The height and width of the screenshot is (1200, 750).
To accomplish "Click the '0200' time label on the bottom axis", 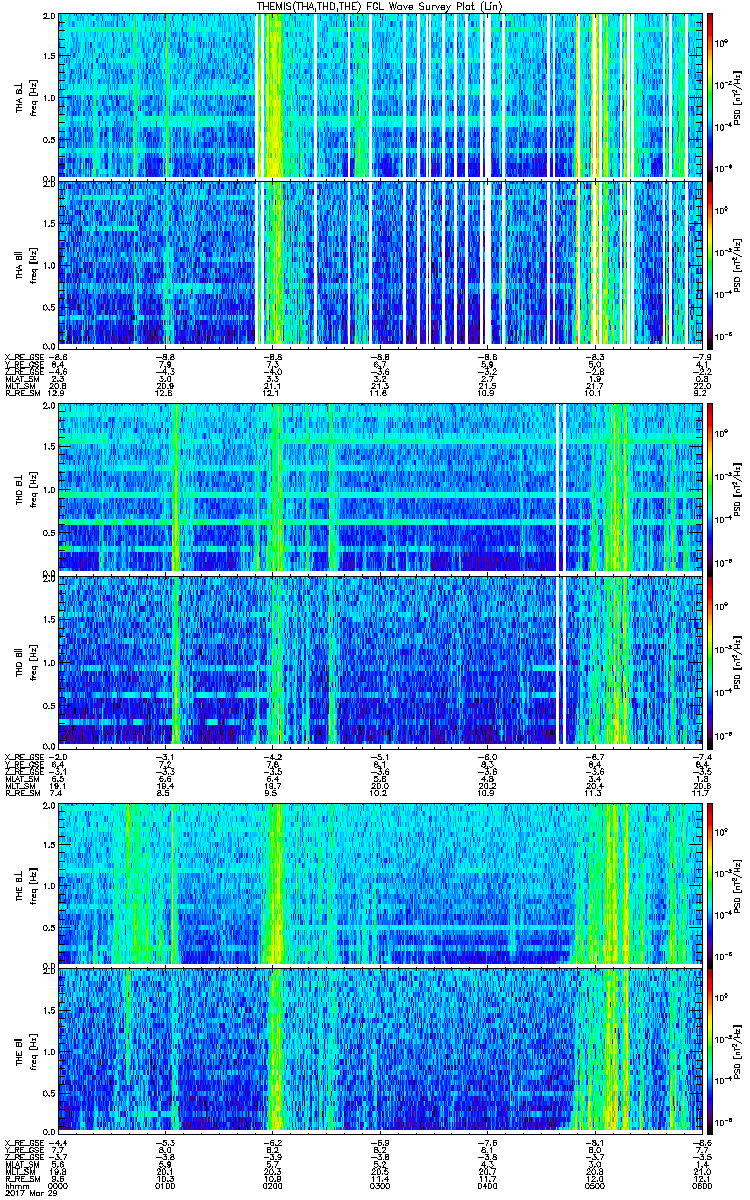I will click(273, 1184).
